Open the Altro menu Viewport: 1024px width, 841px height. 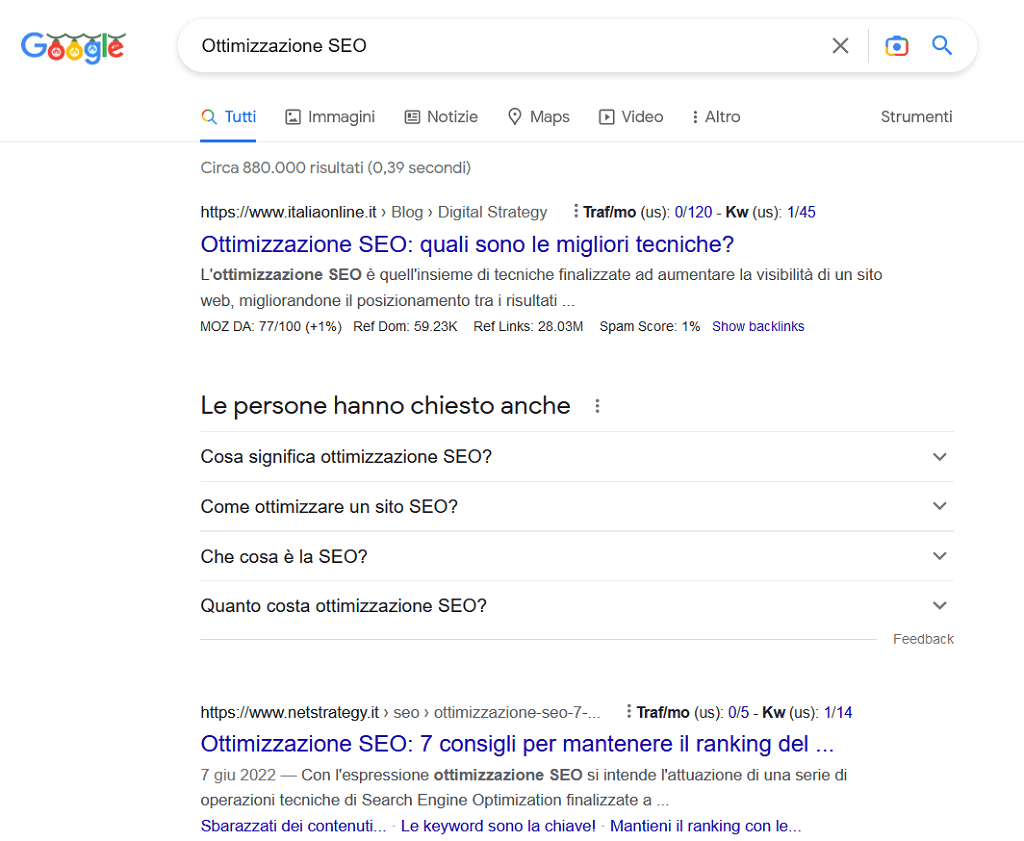click(x=715, y=116)
